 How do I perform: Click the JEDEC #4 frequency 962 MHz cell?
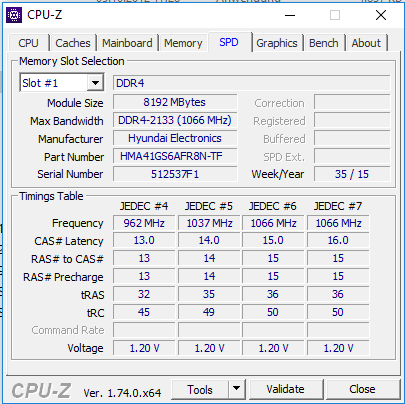[x=144, y=223]
